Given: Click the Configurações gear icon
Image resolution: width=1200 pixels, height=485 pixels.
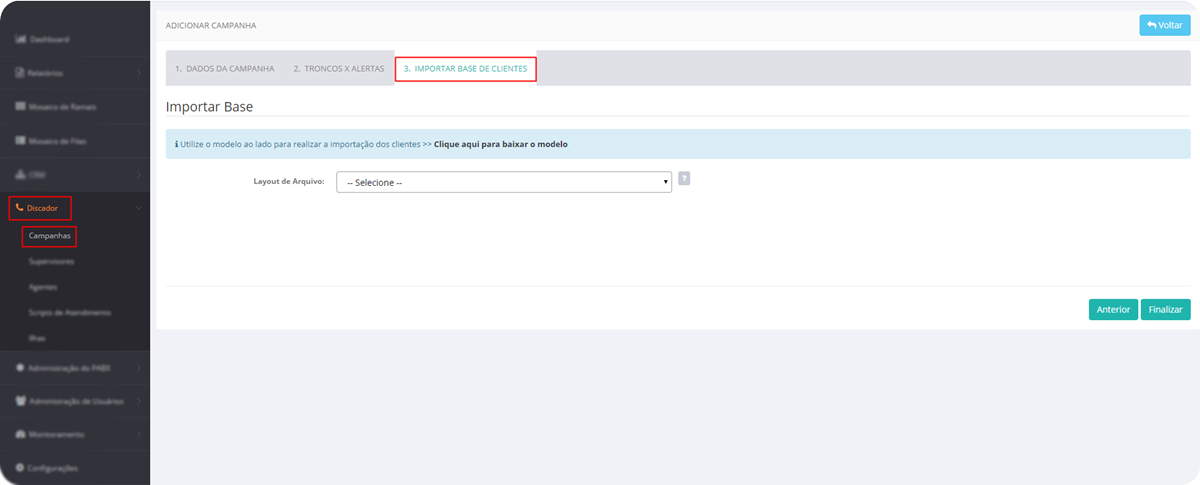Looking at the screenshot, I should tap(20, 468).
